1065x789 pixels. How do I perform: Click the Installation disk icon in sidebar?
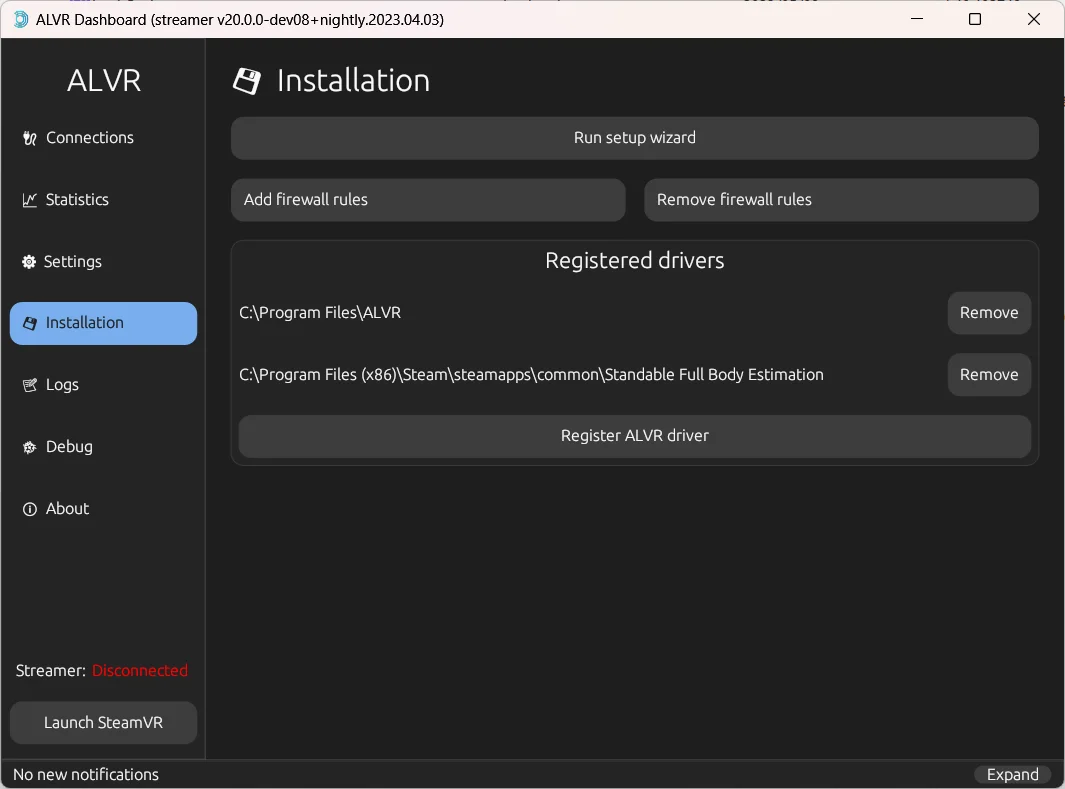pyautogui.click(x=29, y=323)
